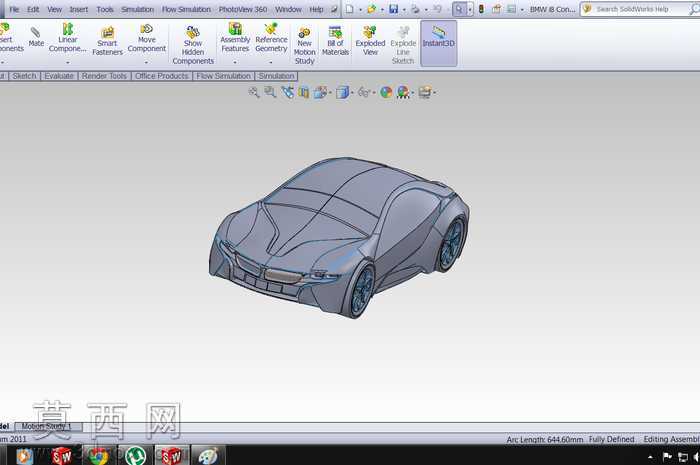Create a New Motion Study
Viewport: 700px width, 465px height.
click(304, 46)
